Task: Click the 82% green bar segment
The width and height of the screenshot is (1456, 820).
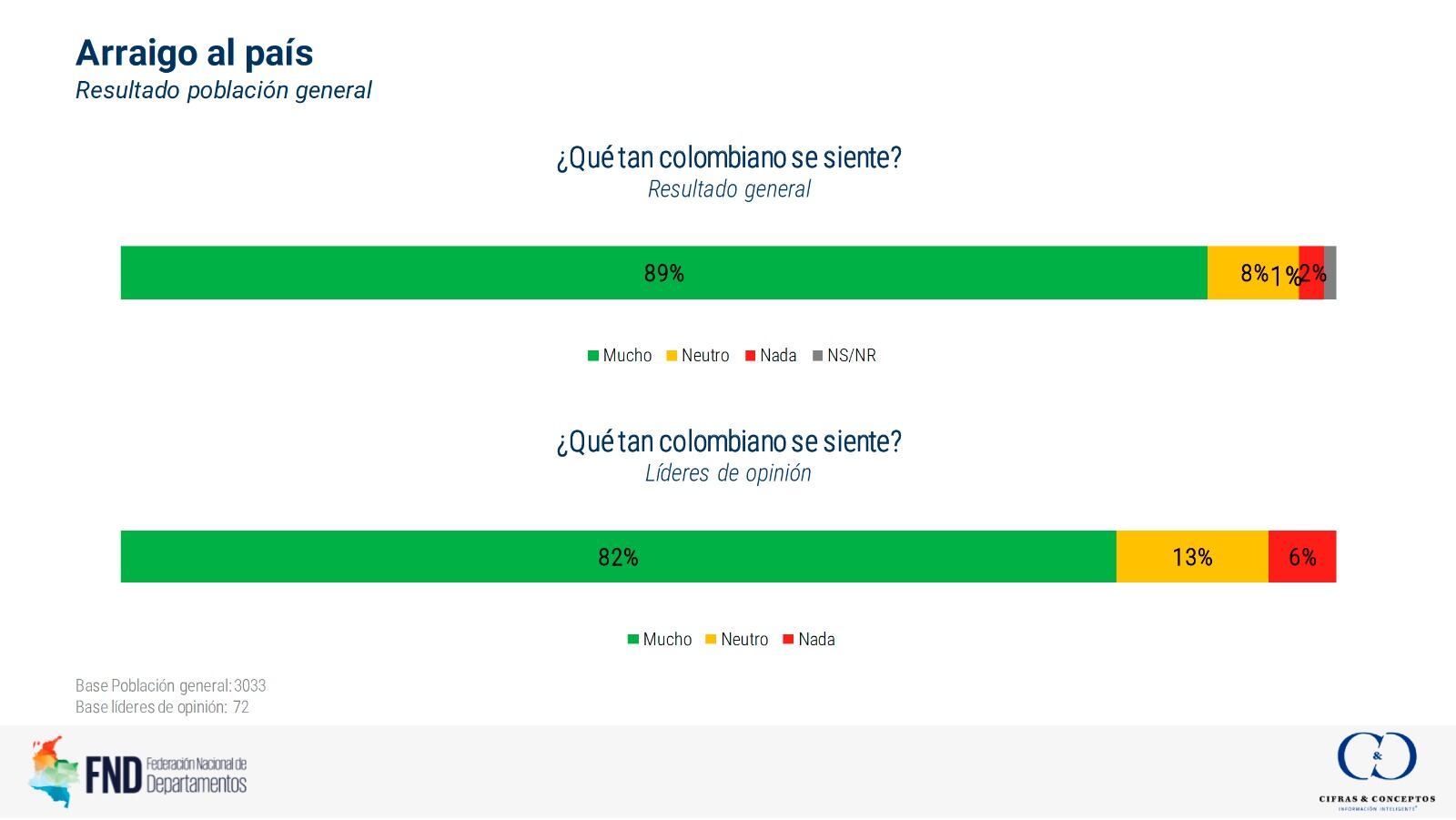Action: [x=618, y=557]
